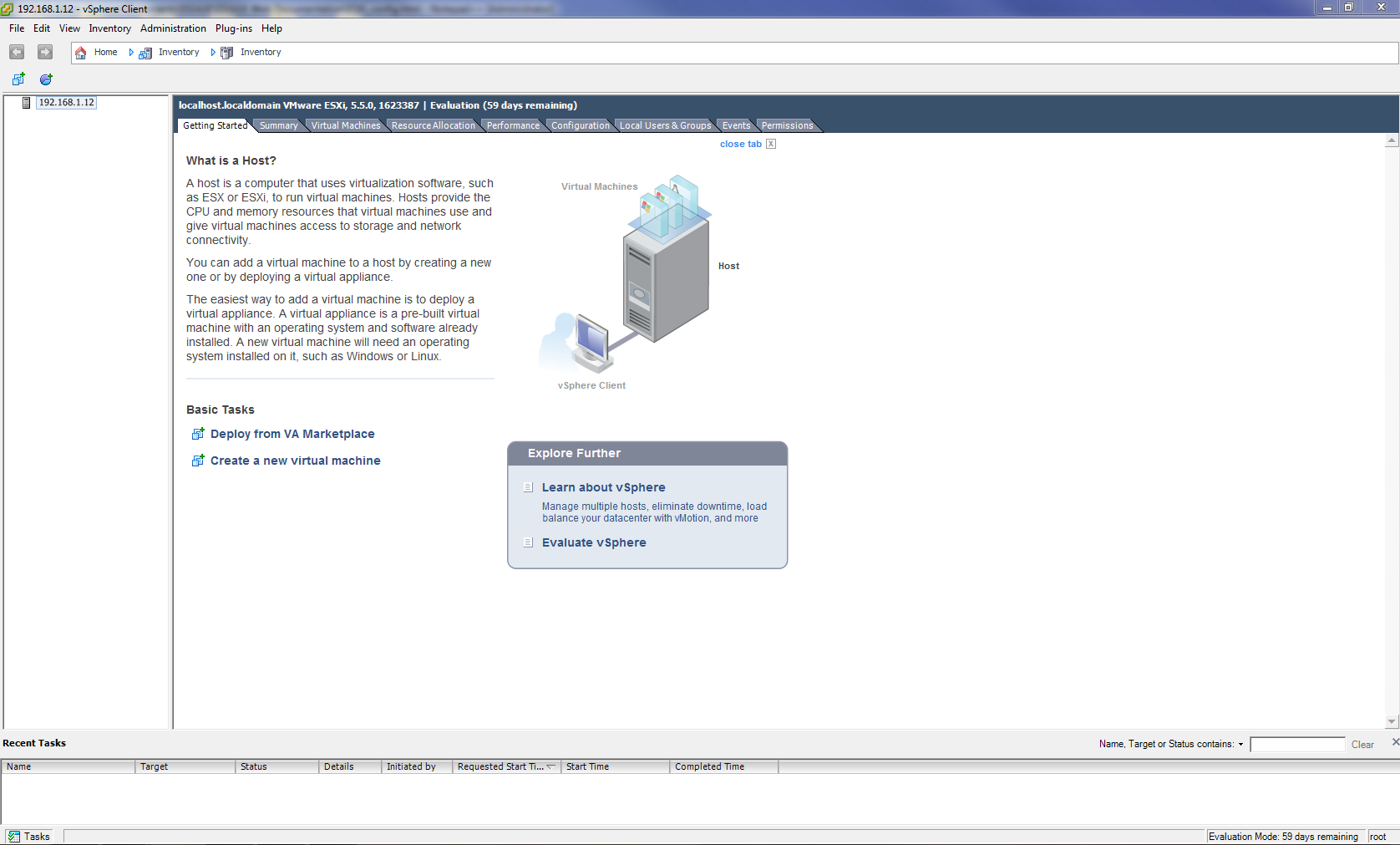Click the first Inventory breadcrumb icon
1400x845 pixels.
(145, 53)
